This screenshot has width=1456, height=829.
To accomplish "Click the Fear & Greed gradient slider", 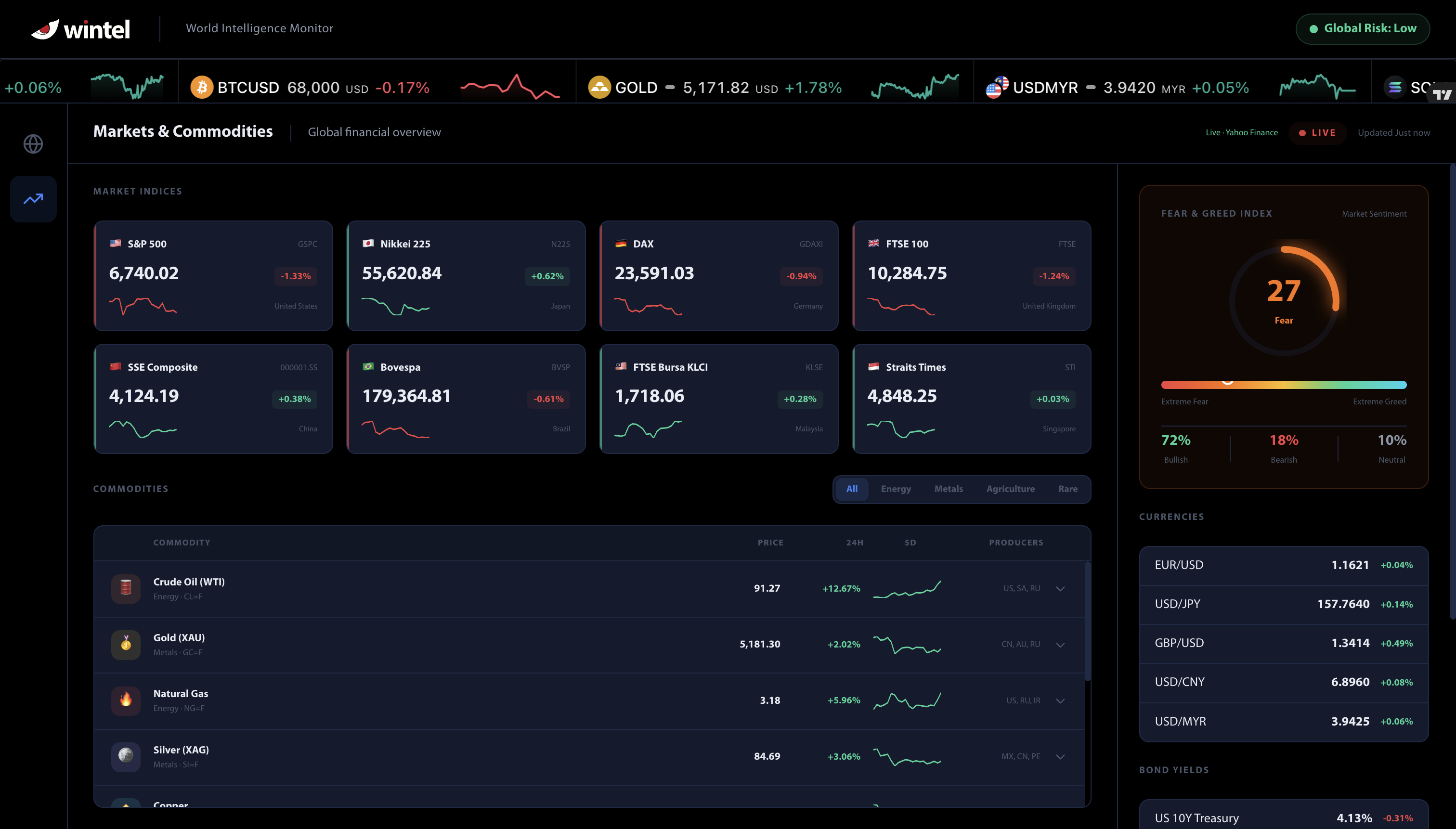I will 1284,383.
